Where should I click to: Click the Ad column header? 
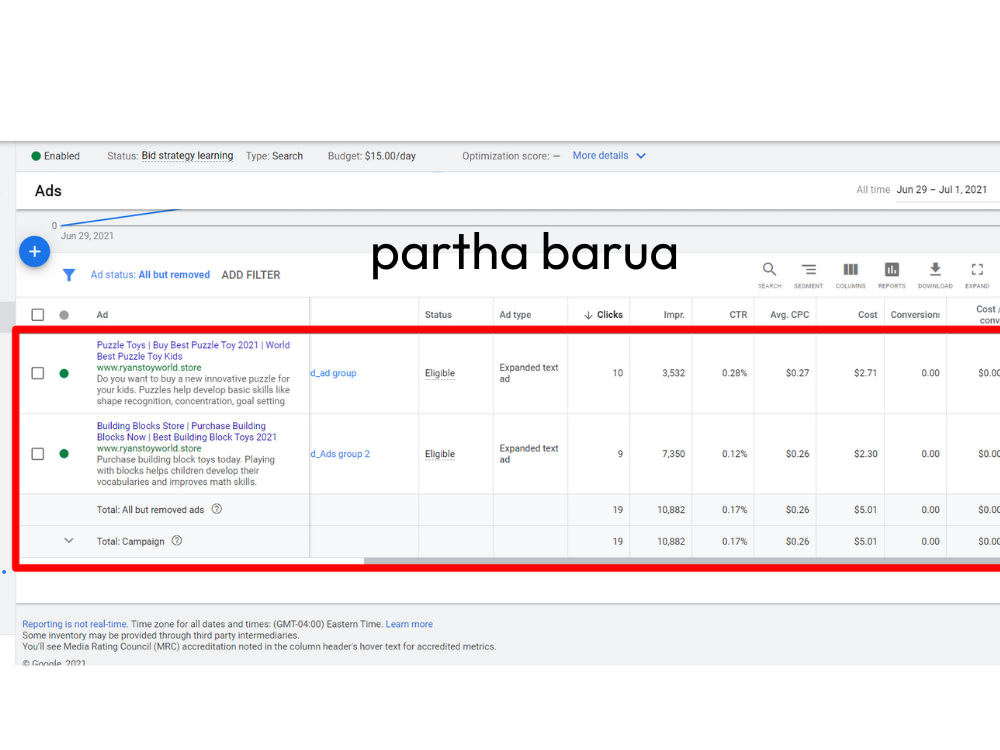click(102, 314)
